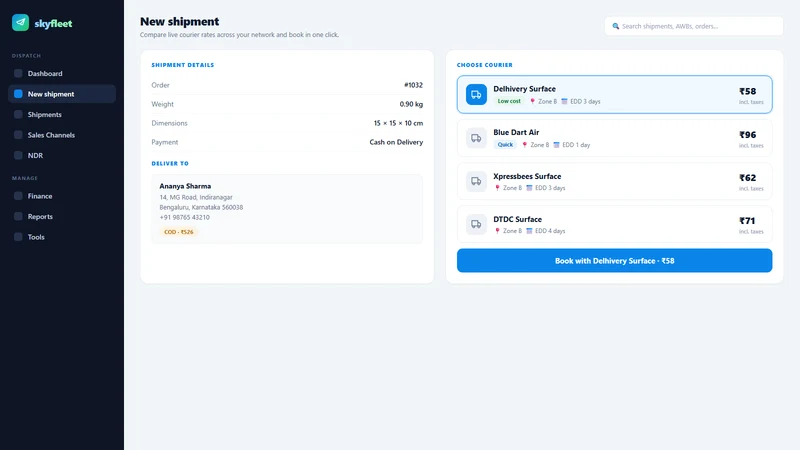Click the ₹62 price on Xpressbees

(x=747, y=178)
